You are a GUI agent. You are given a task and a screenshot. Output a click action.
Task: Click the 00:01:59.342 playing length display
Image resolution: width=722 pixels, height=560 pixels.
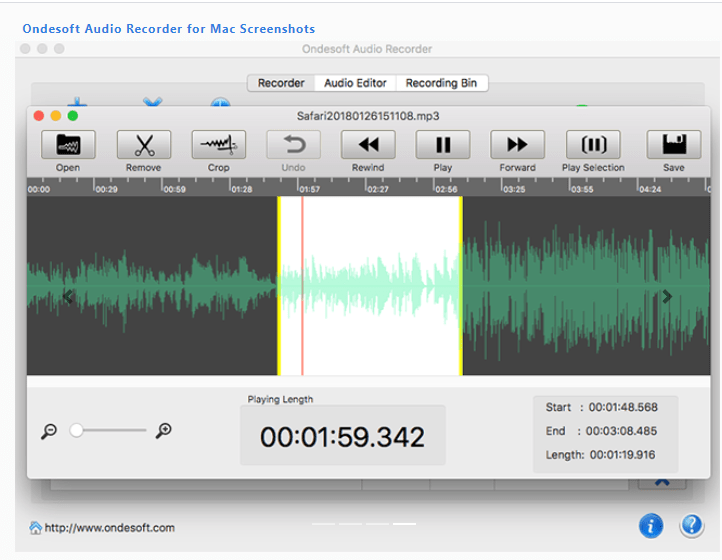coord(342,436)
